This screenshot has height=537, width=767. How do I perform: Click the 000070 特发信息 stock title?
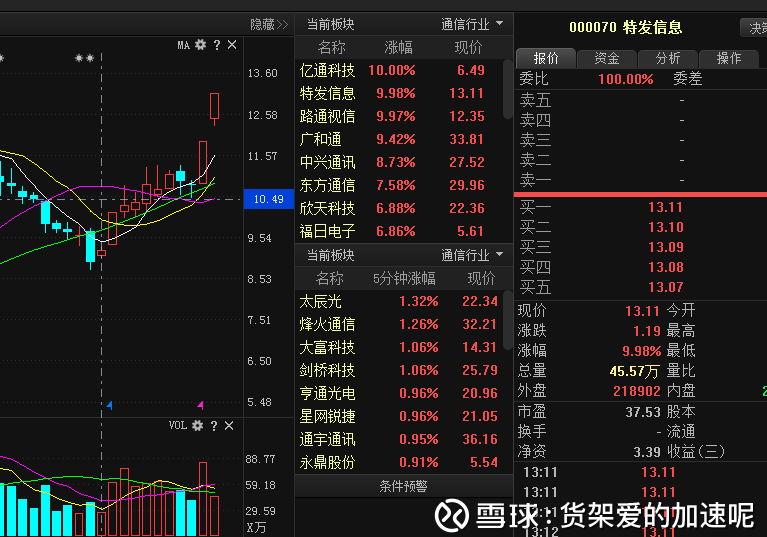626,27
